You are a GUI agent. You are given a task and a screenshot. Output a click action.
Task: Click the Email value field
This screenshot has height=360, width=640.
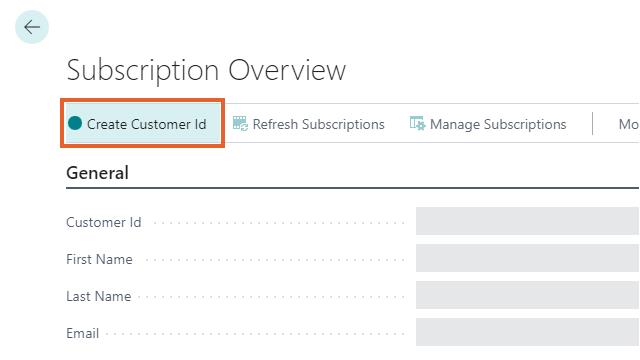[527, 332]
